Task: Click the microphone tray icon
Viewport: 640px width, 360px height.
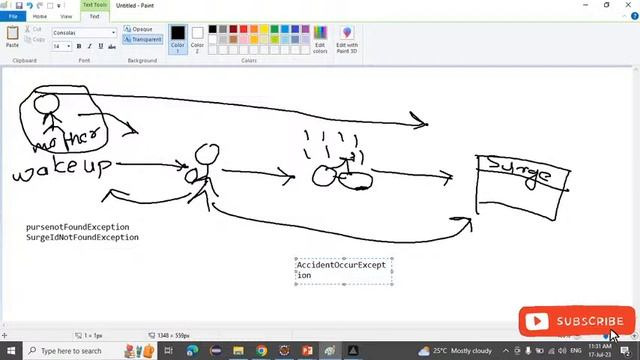Action: [x=528, y=351]
